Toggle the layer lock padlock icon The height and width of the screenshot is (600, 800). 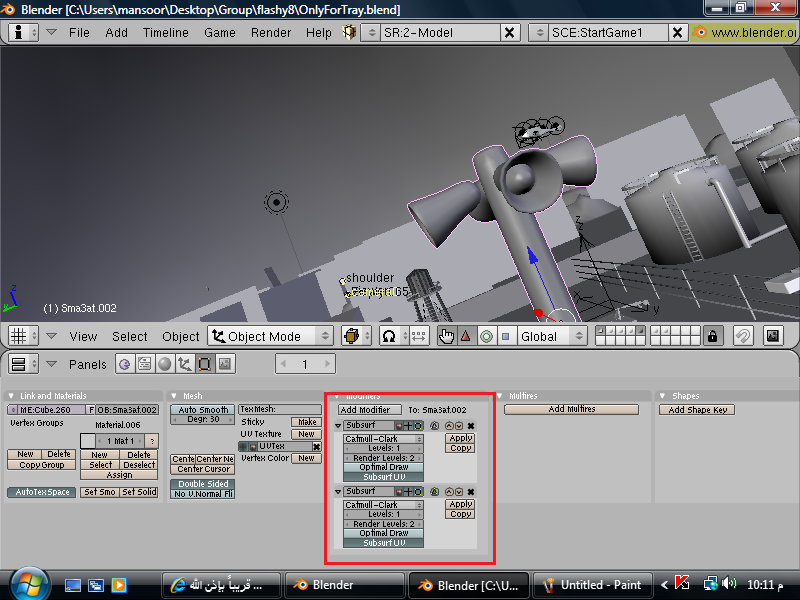pos(712,336)
